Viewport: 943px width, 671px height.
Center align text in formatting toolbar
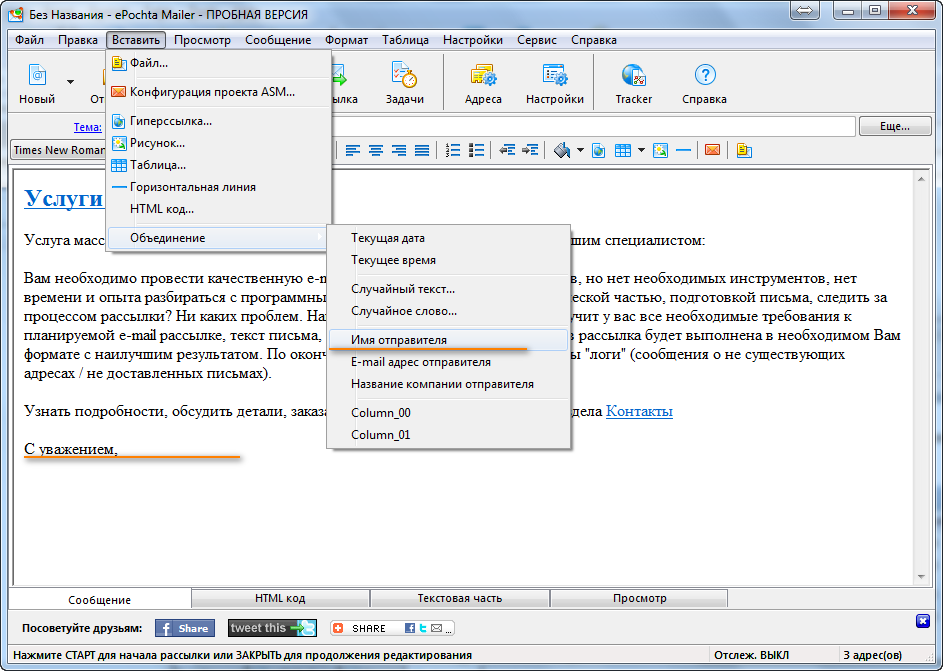(376, 150)
